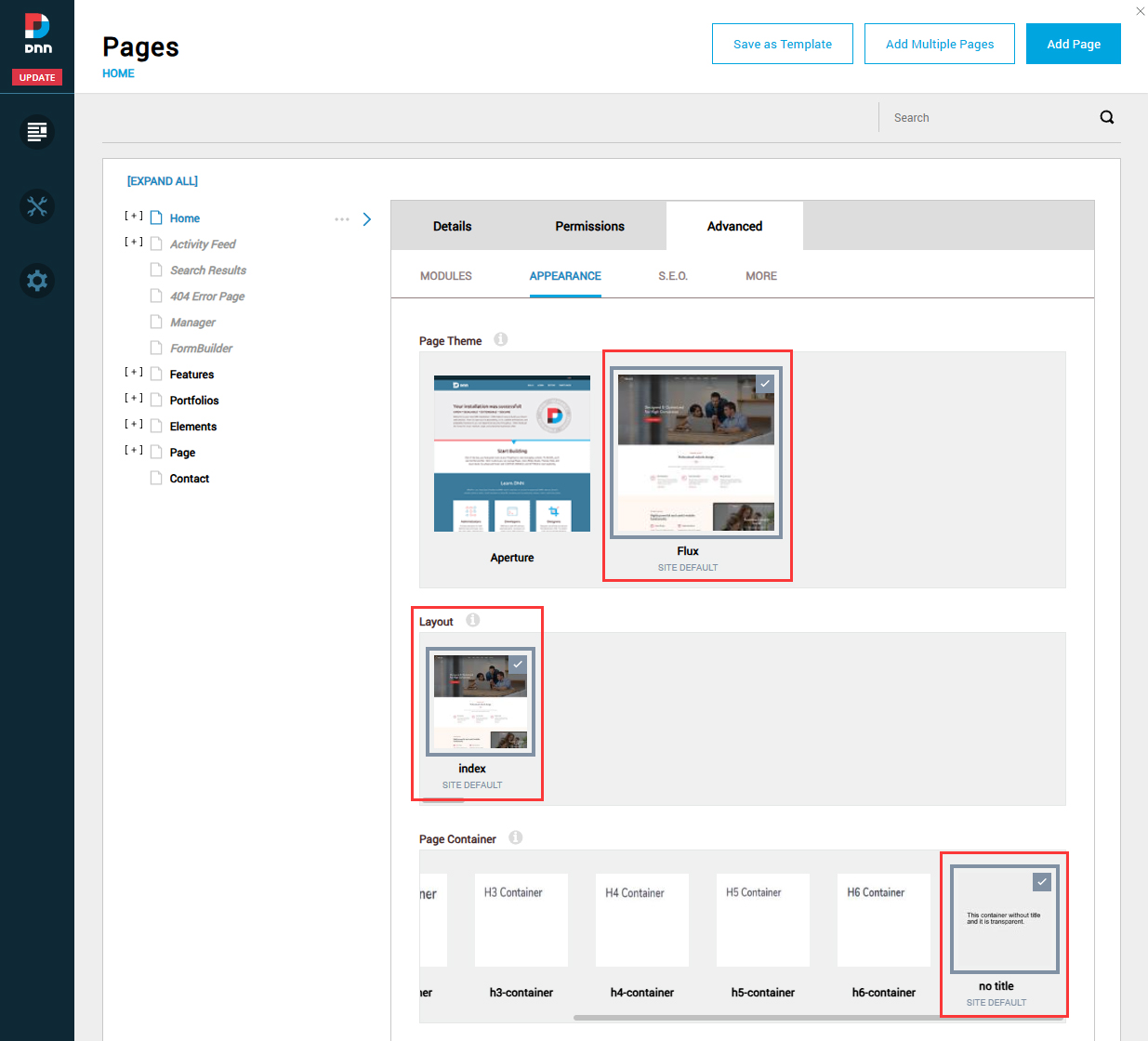Click the Activity Feed page icon
The image size is (1148, 1041).
[156, 244]
